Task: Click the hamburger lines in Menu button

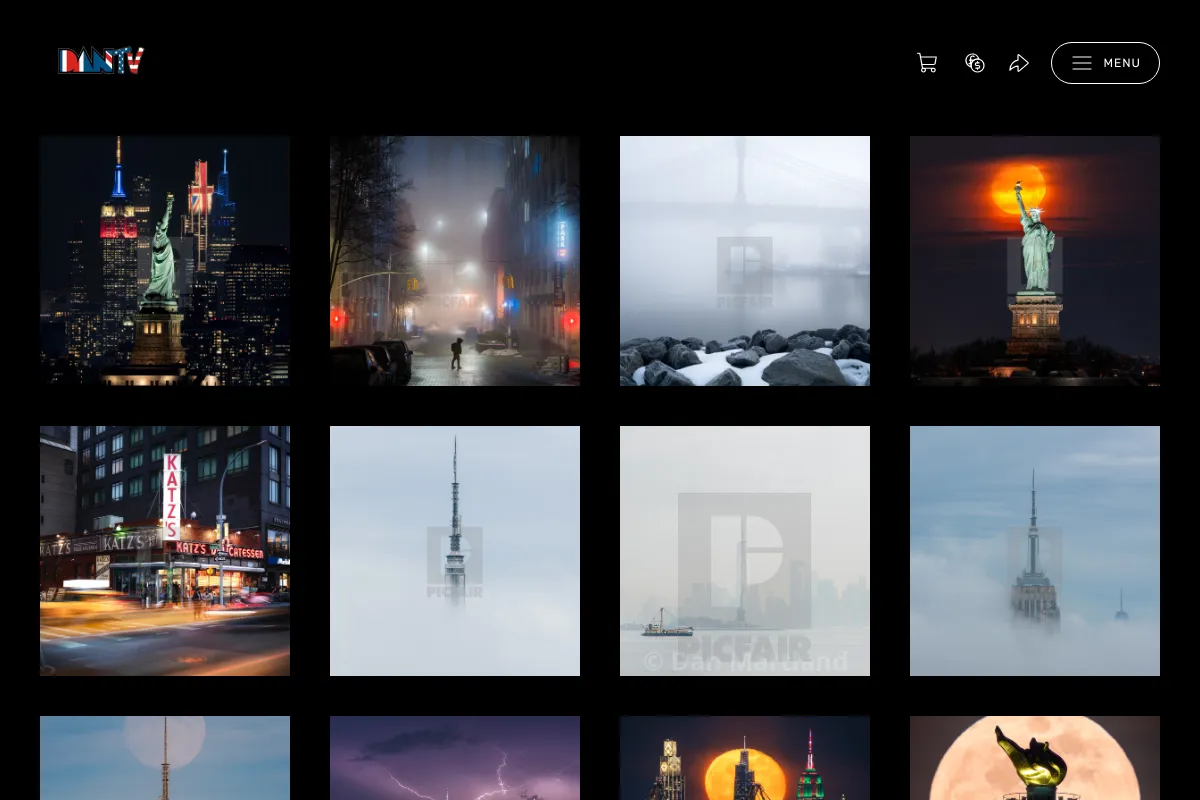Action: (x=1082, y=63)
